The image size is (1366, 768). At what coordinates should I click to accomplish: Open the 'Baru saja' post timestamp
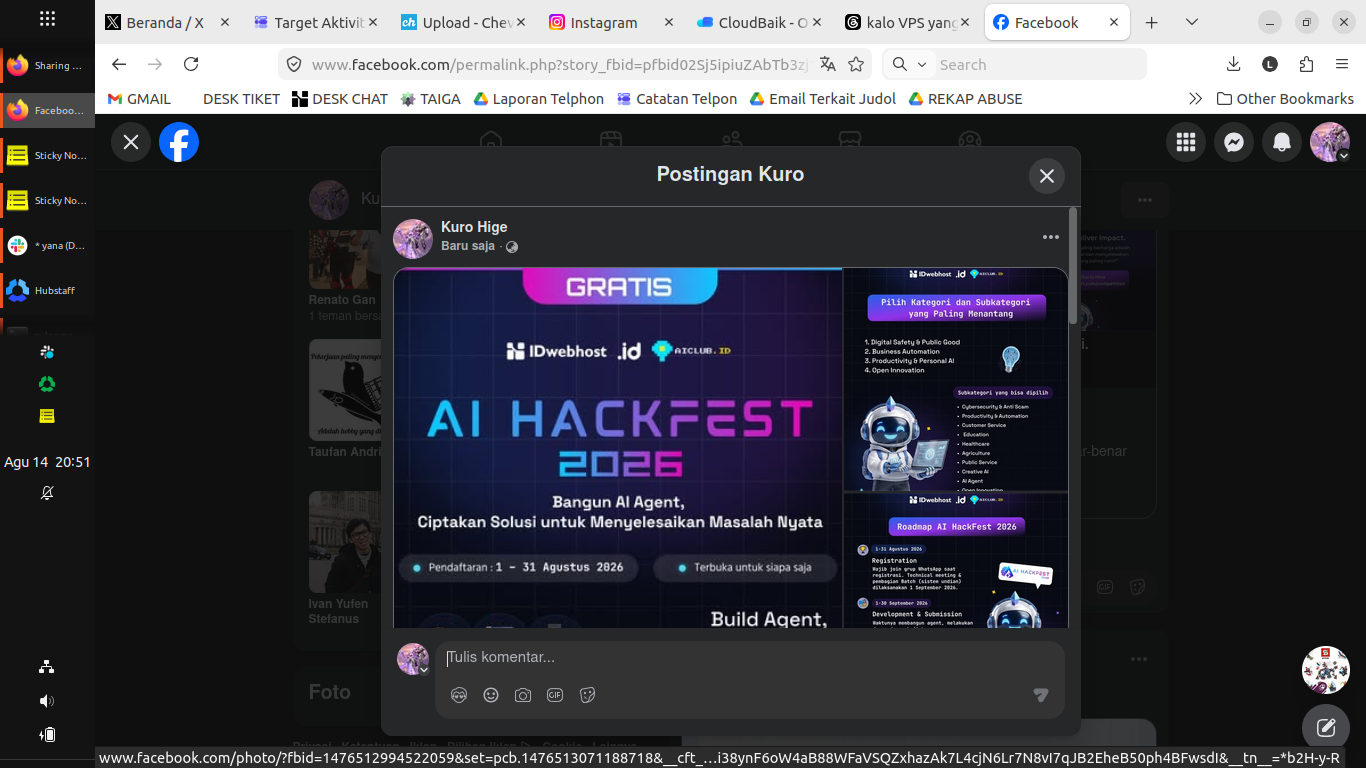click(x=468, y=246)
